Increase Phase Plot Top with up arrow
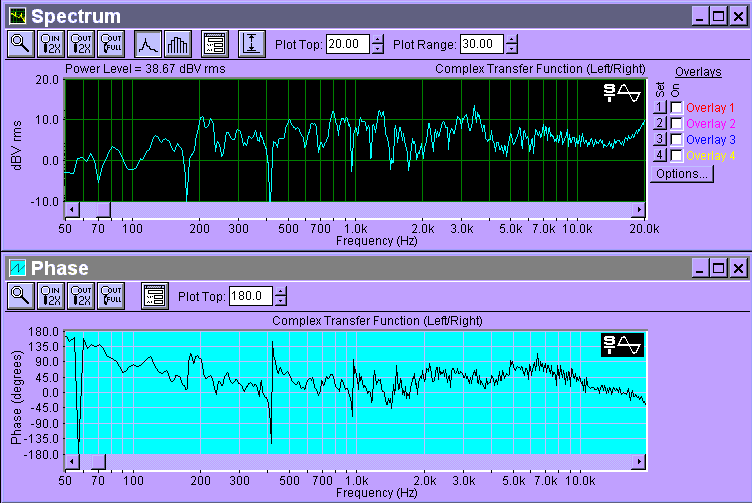The width and height of the screenshot is (753, 503). (x=280, y=291)
